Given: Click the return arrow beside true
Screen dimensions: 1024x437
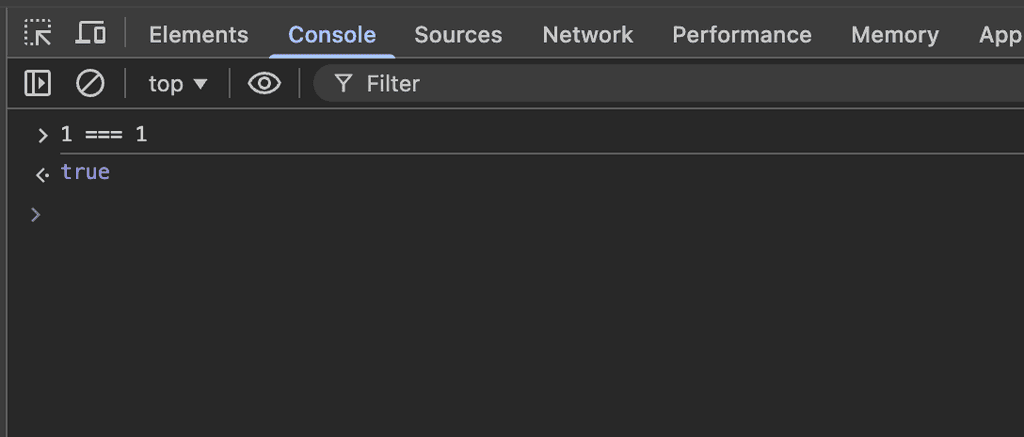Looking at the screenshot, I should [x=42, y=174].
